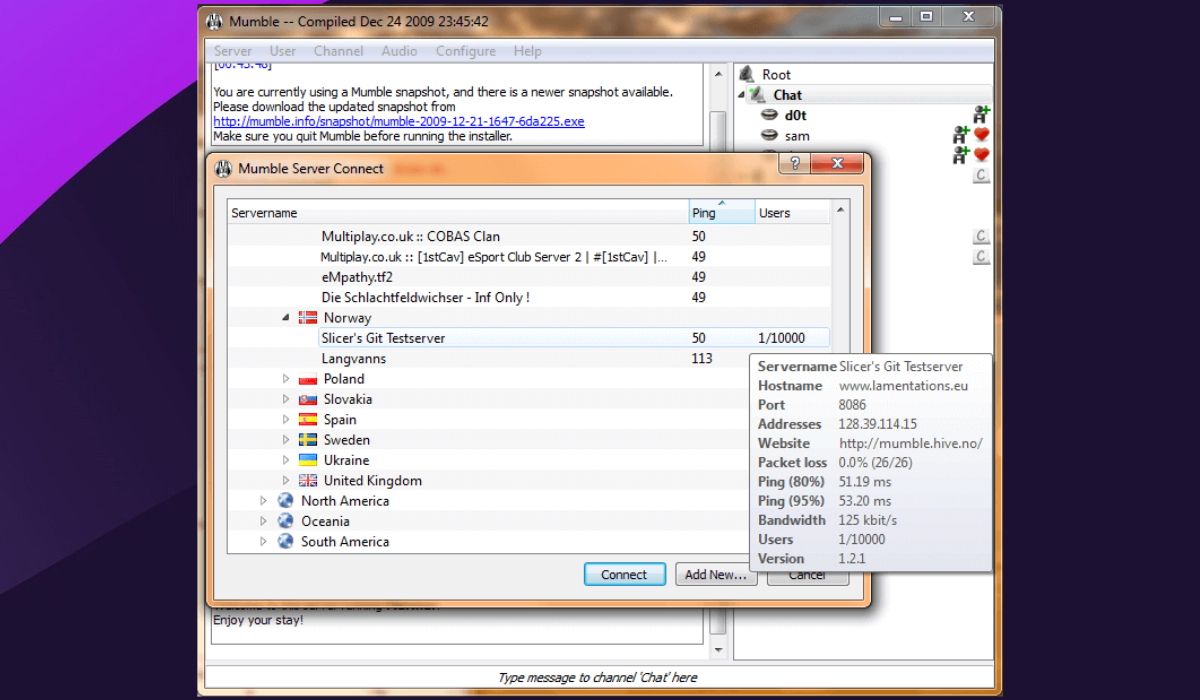Click the Connect button
The height and width of the screenshot is (700, 1200).
[624, 575]
